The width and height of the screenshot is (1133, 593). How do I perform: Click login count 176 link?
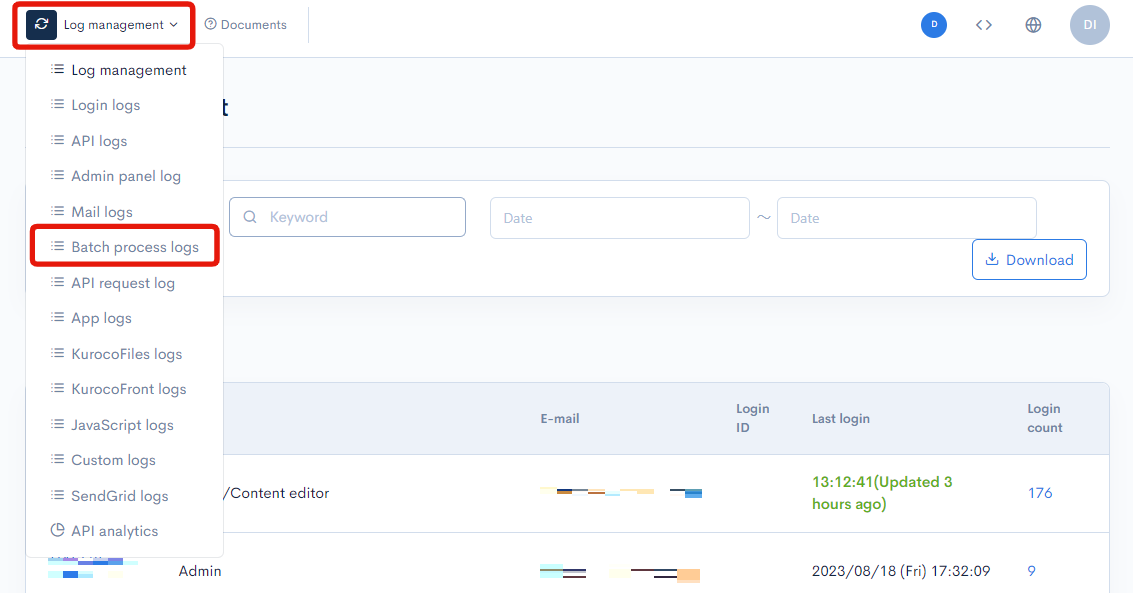pyautogui.click(x=1040, y=493)
